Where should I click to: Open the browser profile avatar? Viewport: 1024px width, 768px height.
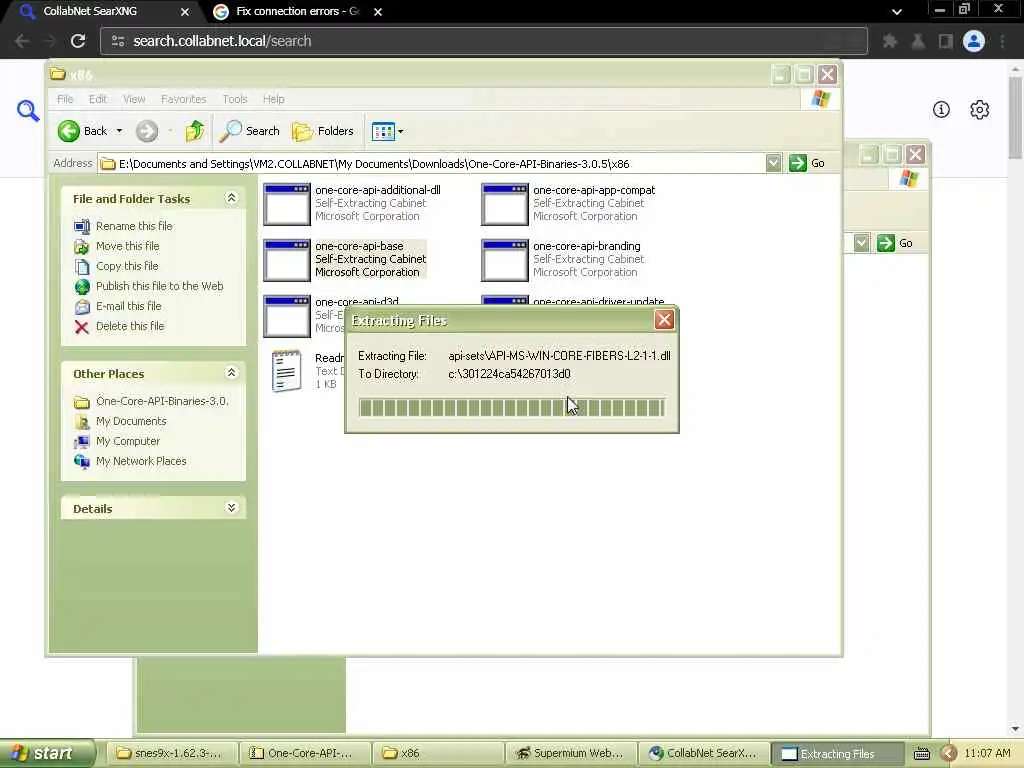tap(974, 41)
